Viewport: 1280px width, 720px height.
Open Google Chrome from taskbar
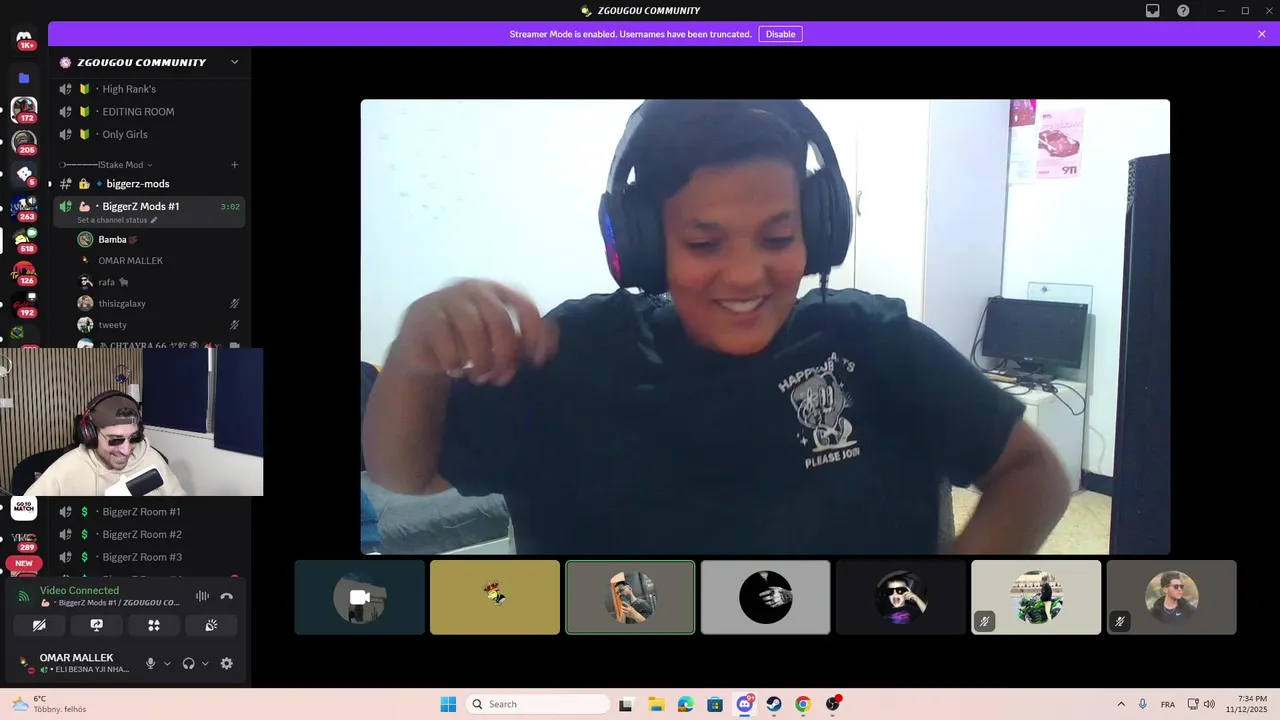803,704
